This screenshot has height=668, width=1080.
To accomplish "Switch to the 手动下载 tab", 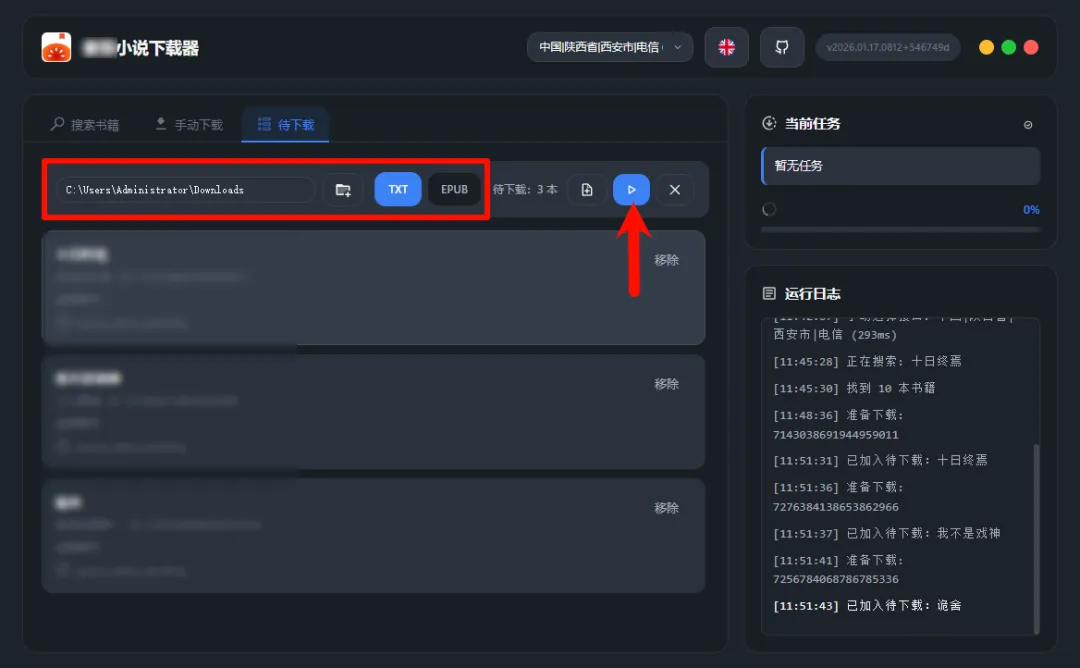I will (189, 125).
